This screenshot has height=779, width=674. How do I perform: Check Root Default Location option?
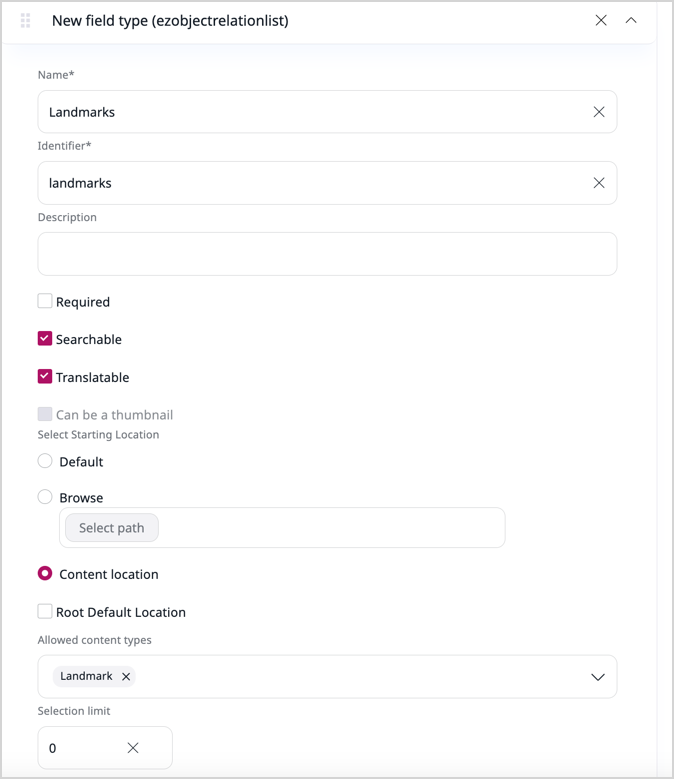coord(45,611)
